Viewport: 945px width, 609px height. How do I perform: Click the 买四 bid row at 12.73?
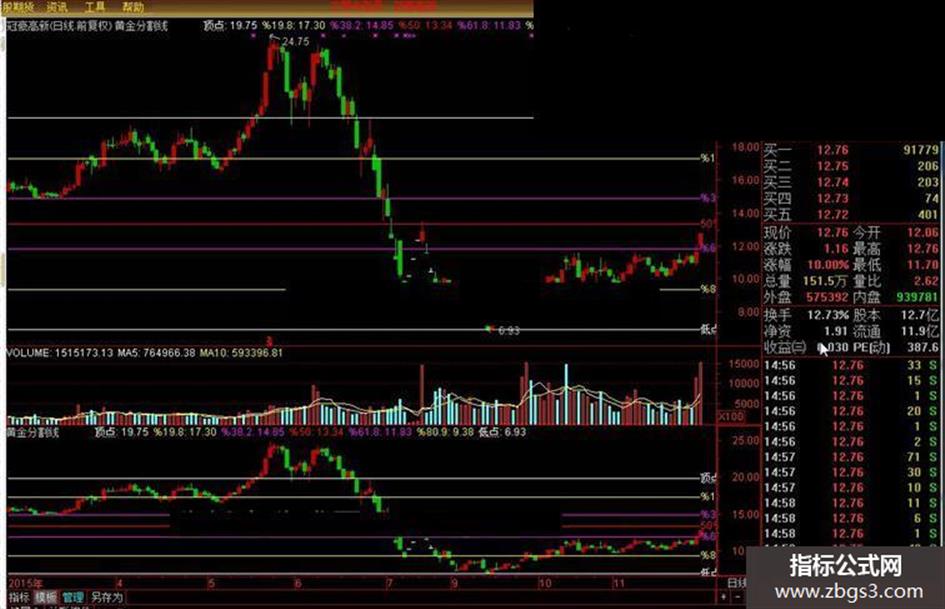[x=851, y=198]
